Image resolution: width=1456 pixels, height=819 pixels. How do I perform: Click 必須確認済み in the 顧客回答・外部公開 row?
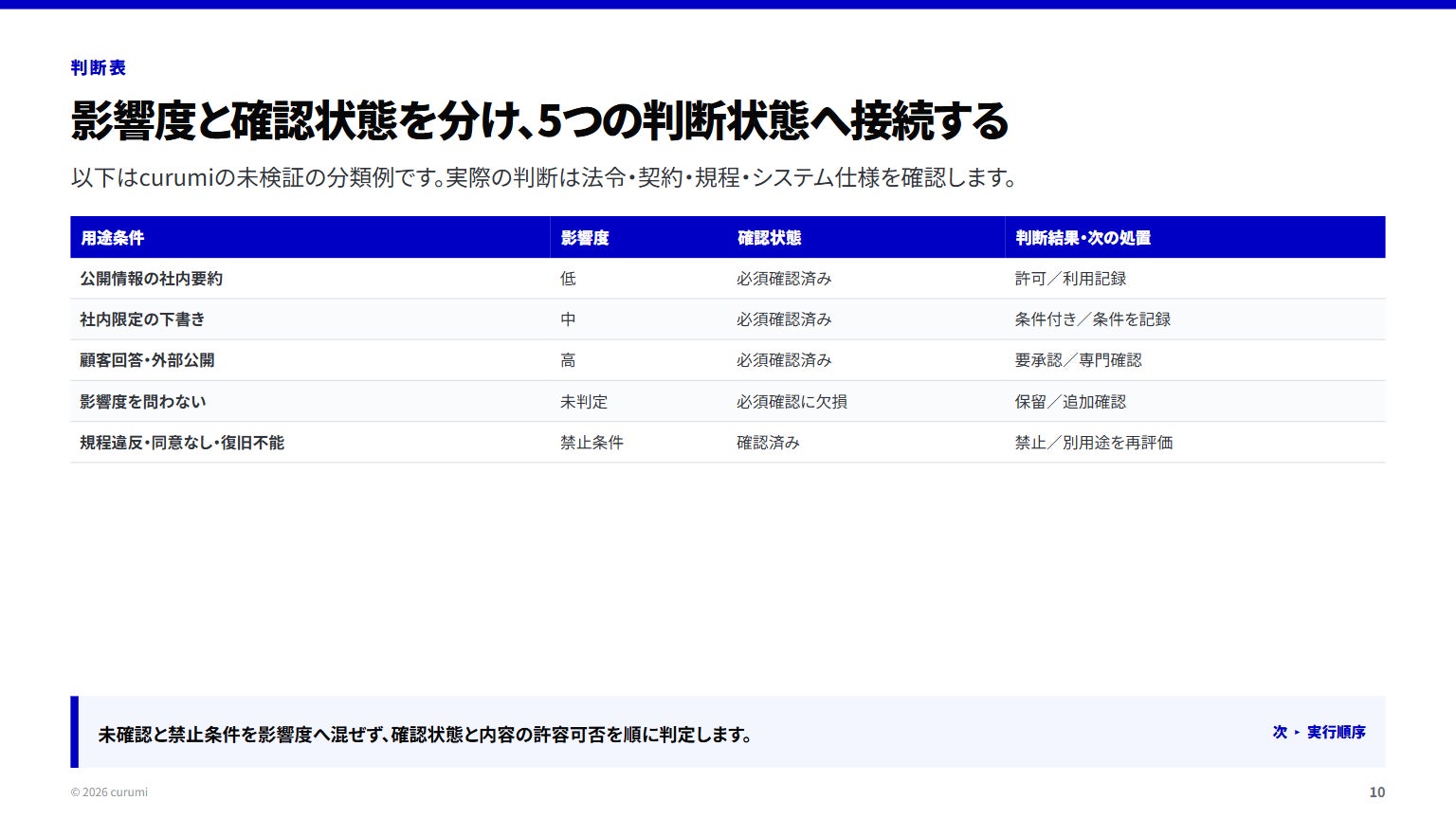coord(784,360)
